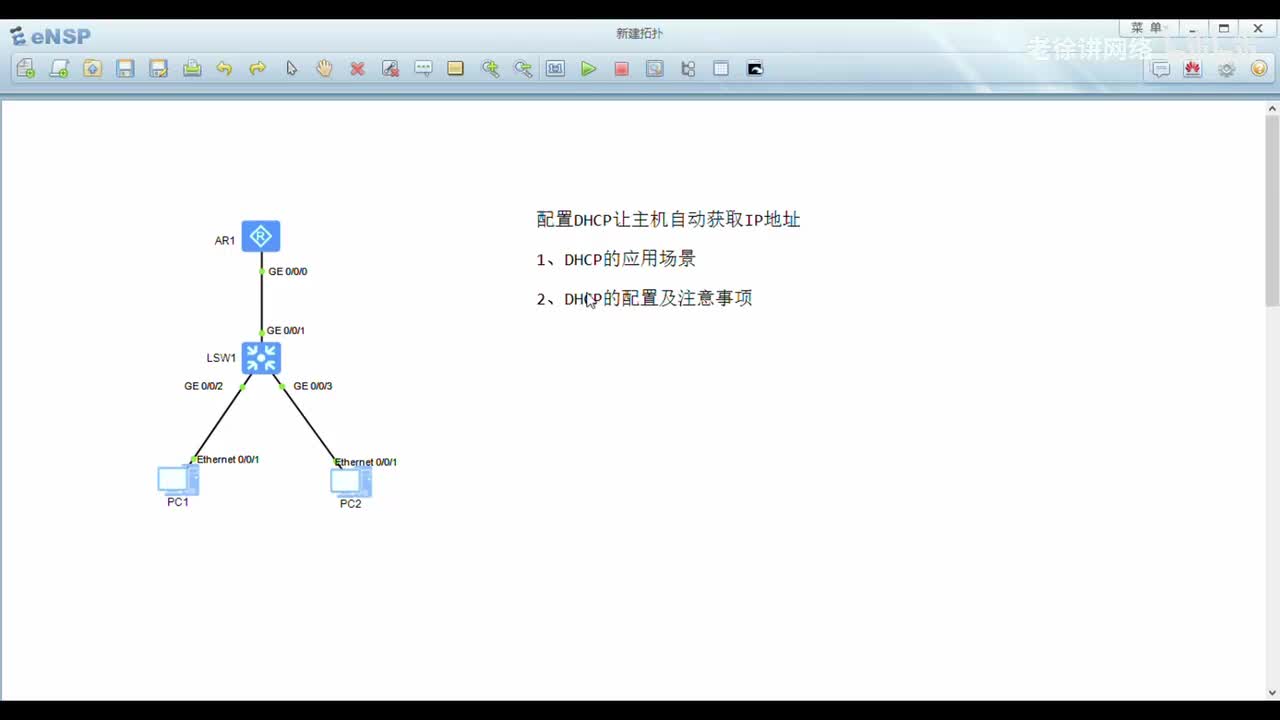Click the vertical scrollbar thumb

(x=1272, y=211)
